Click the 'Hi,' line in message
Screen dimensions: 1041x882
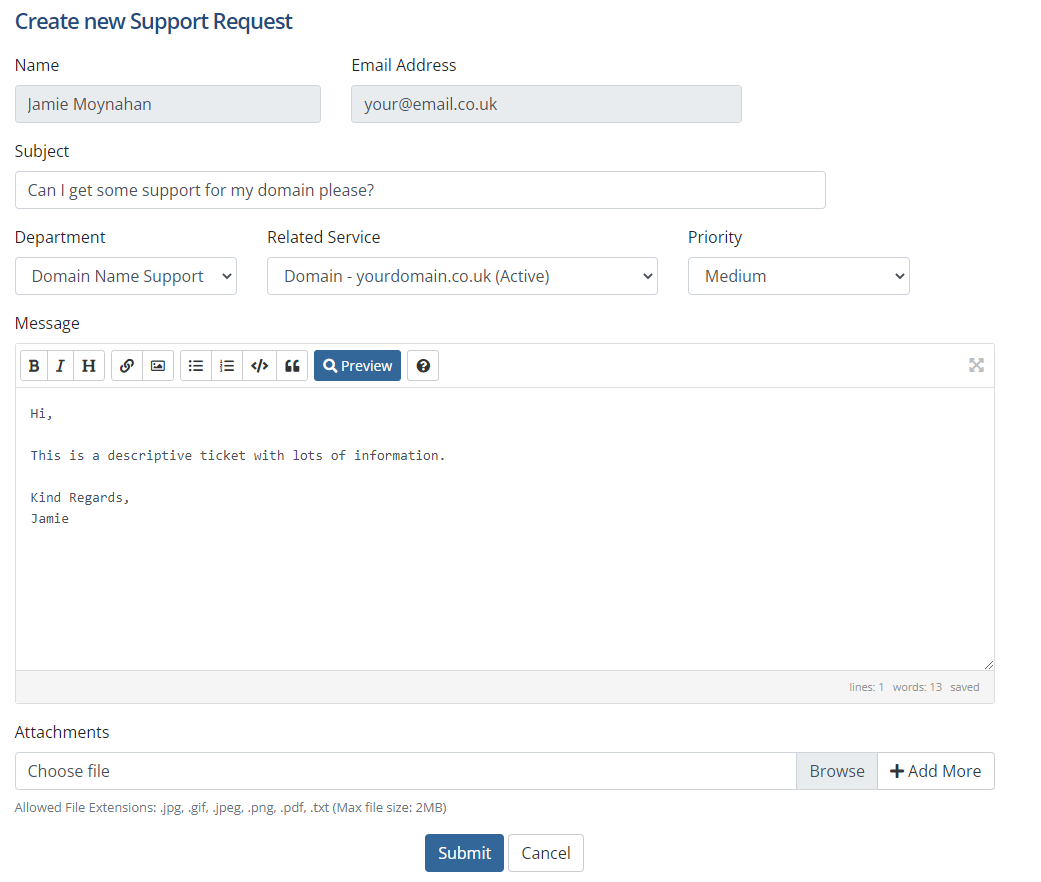(x=41, y=413)
